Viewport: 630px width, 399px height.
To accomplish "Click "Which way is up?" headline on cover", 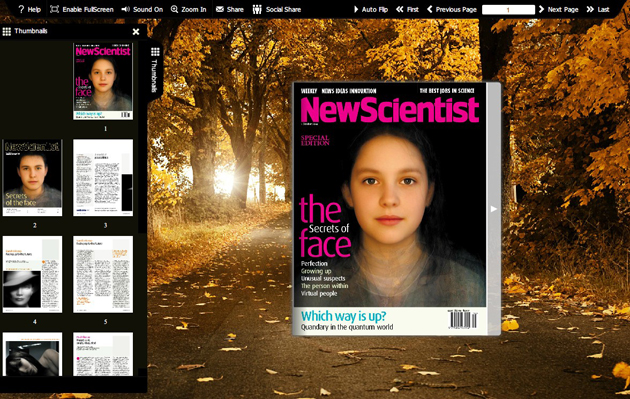I will pos(344,316).
